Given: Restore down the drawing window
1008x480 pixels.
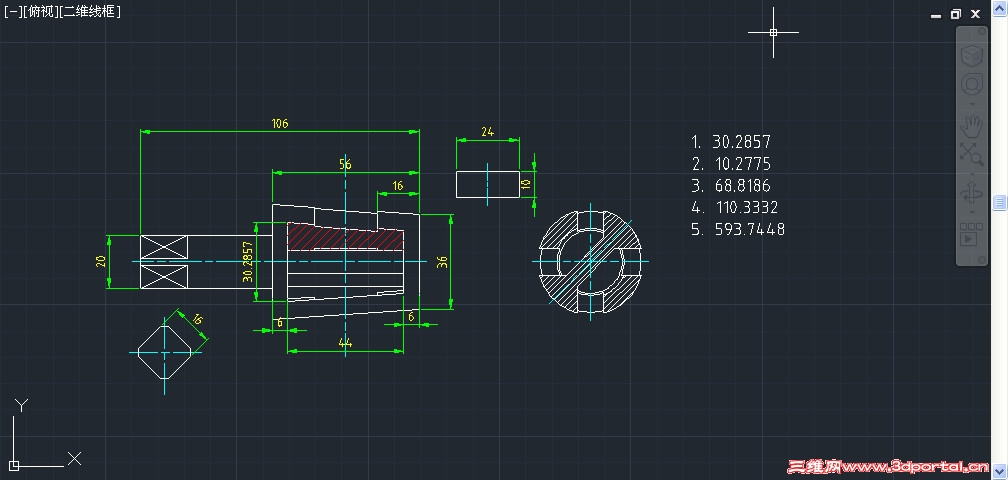Looking at the screenshot, I should coord(956,14).
